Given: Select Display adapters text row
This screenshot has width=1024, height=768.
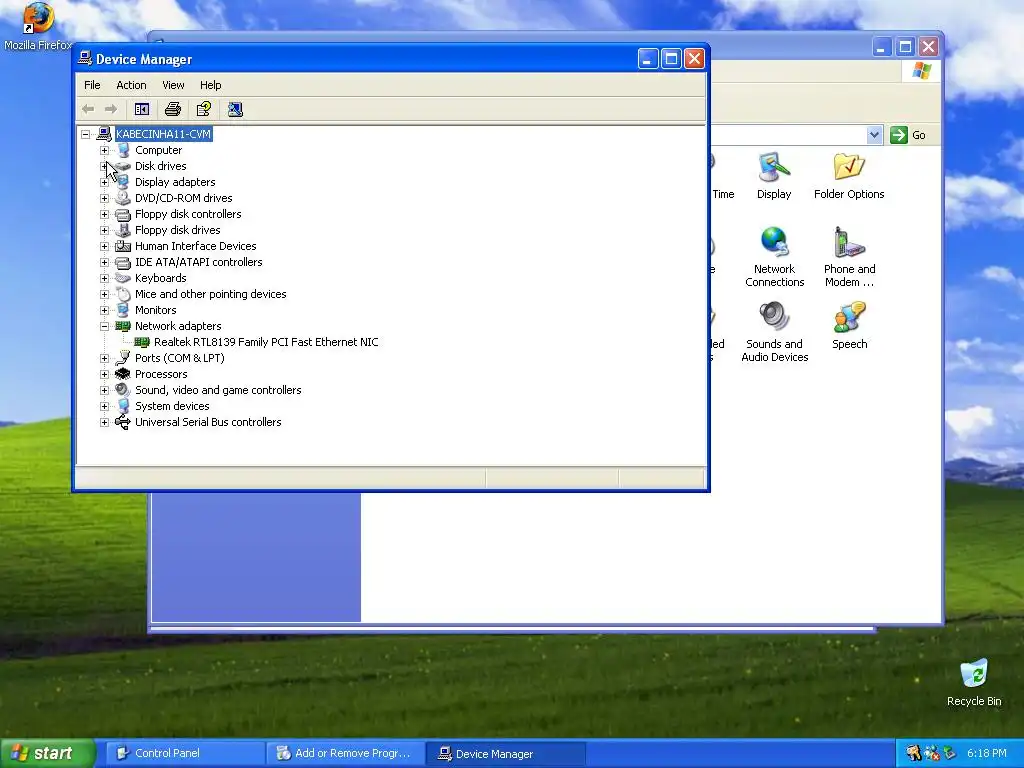Looking at the screenshot, I should click(175, 182).
